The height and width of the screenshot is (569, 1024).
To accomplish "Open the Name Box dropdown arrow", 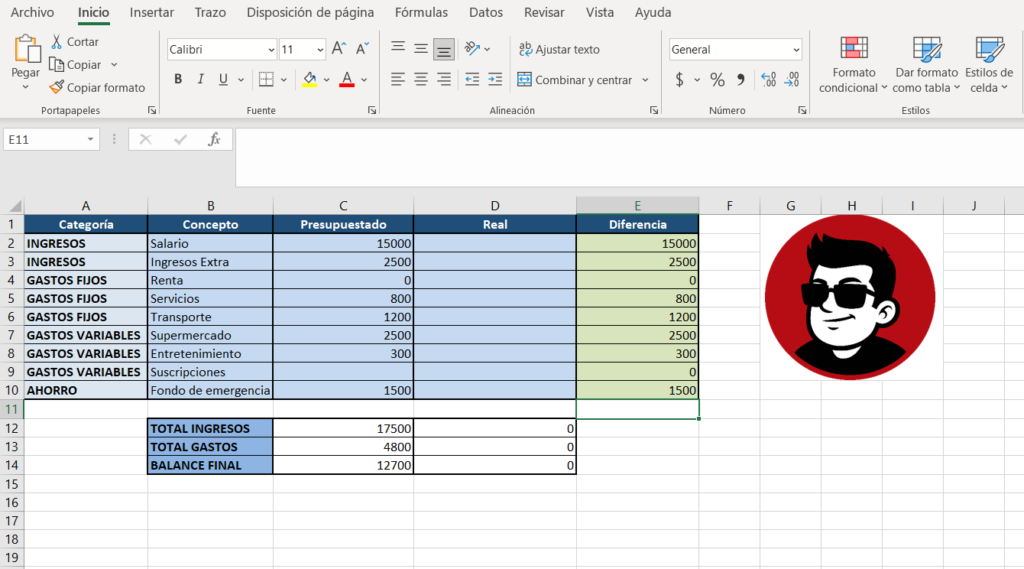I will (x=91, y=140).
